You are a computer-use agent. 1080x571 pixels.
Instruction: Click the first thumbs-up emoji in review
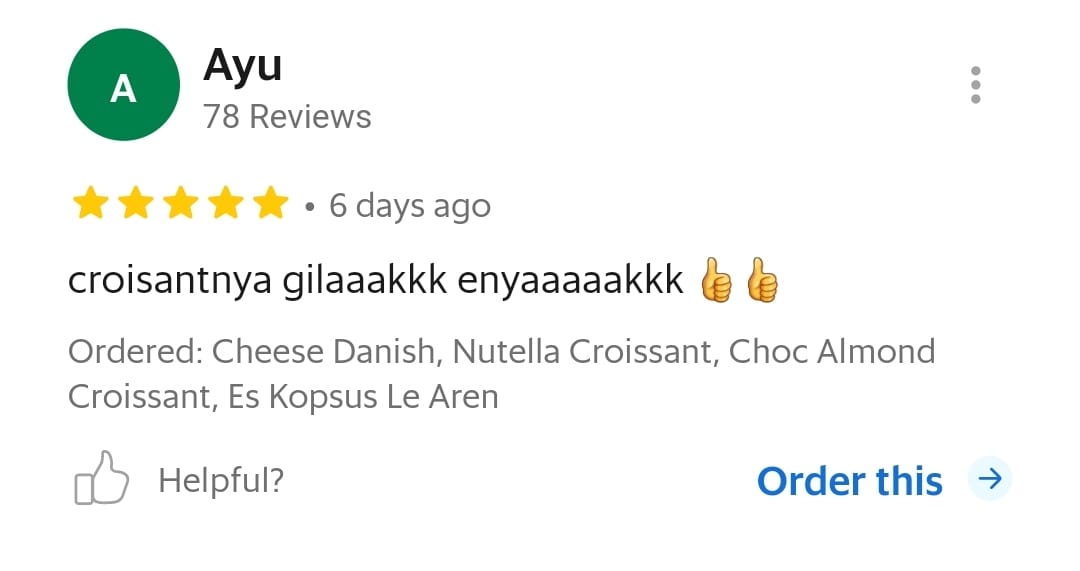[716, 280]
